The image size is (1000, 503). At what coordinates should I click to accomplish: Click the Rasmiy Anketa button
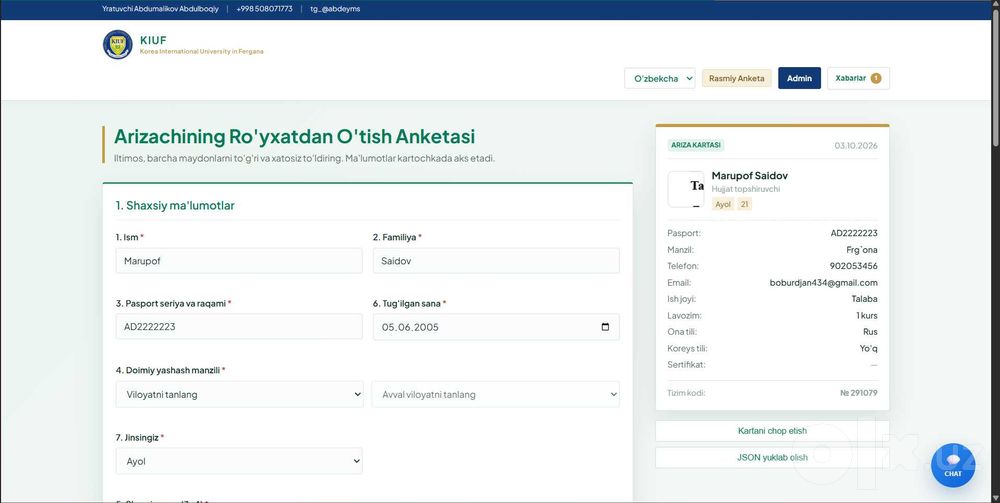click(x=737, y=78)
